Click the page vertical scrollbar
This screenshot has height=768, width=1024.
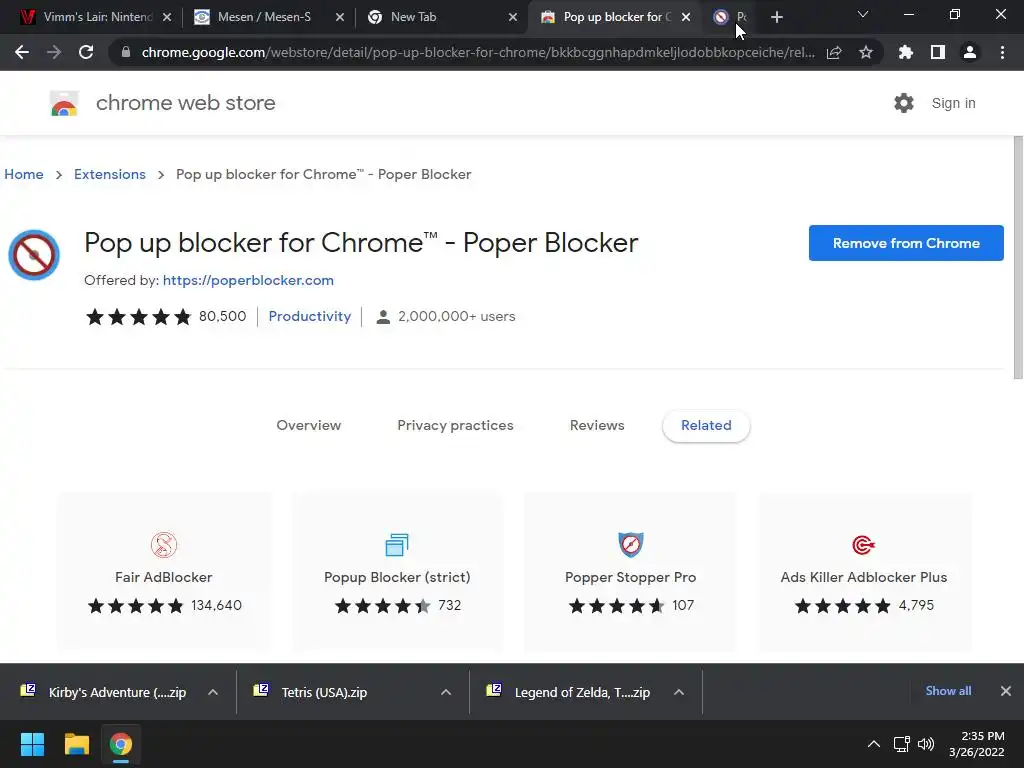[1017, 257]
